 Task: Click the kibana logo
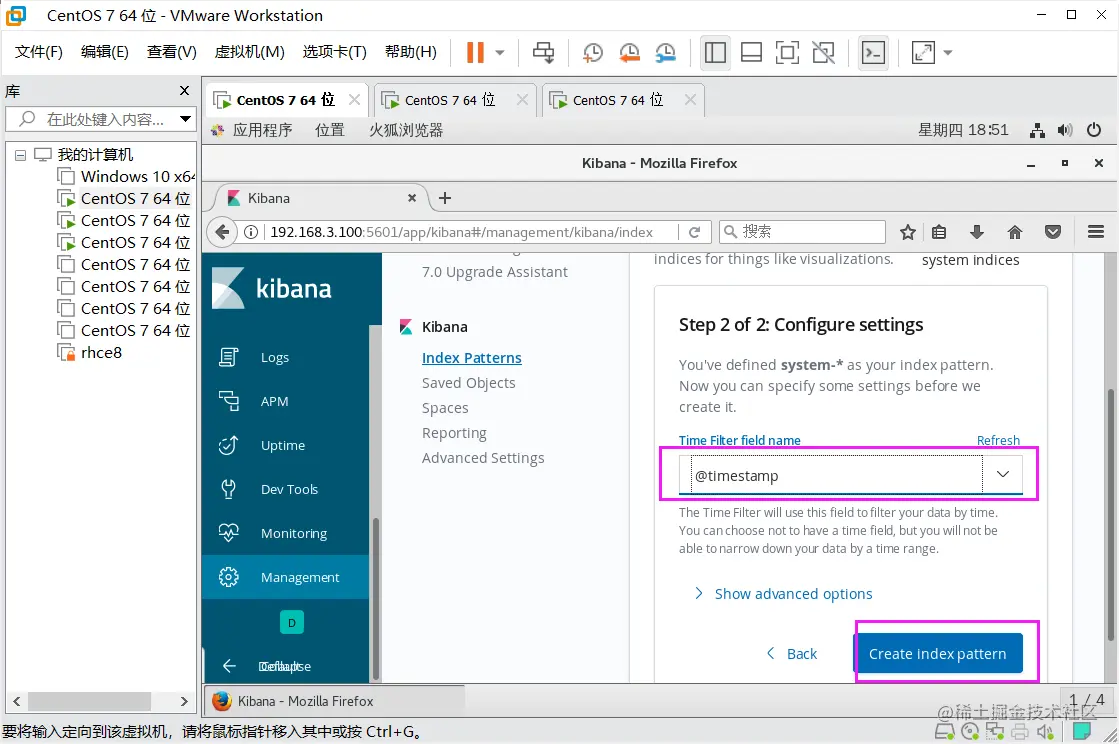(x=272, y=288)
